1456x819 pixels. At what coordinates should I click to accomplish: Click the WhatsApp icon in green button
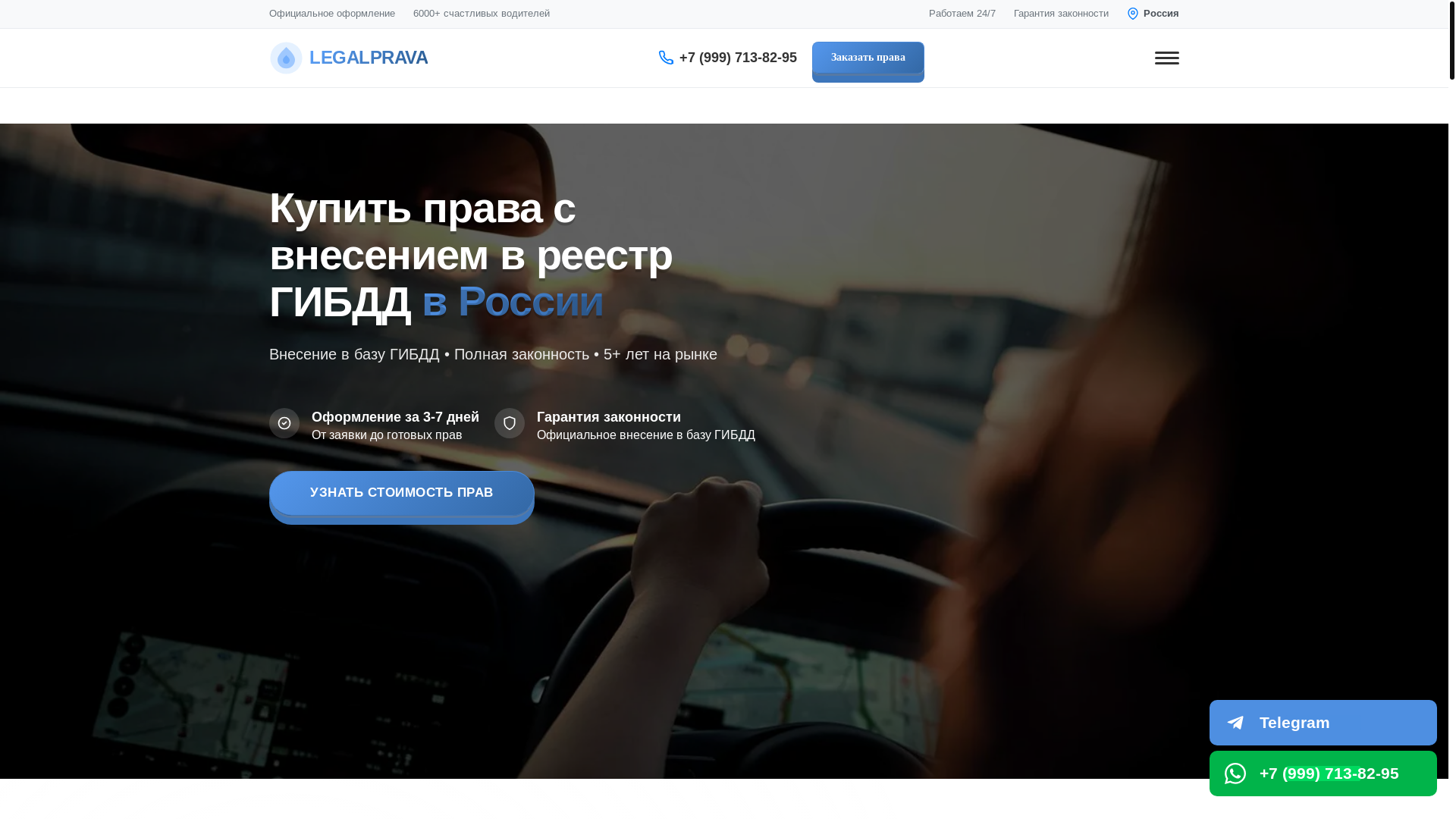(x=1235, y=773)
